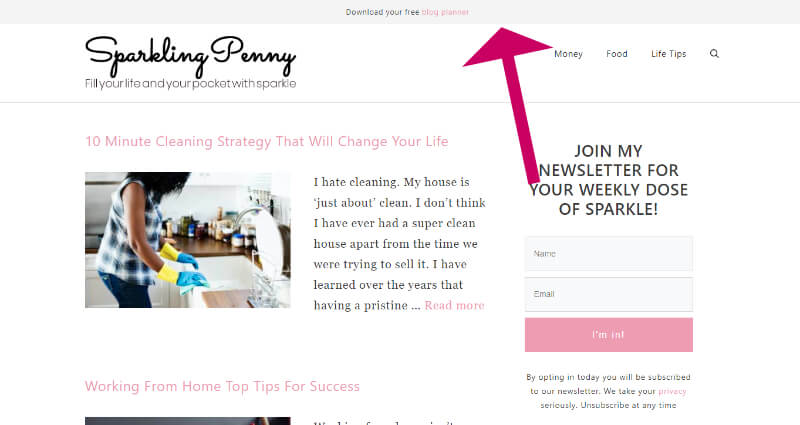Focus the Email input field
This screenshot has width=800, height=425.
tap(609, 294)
